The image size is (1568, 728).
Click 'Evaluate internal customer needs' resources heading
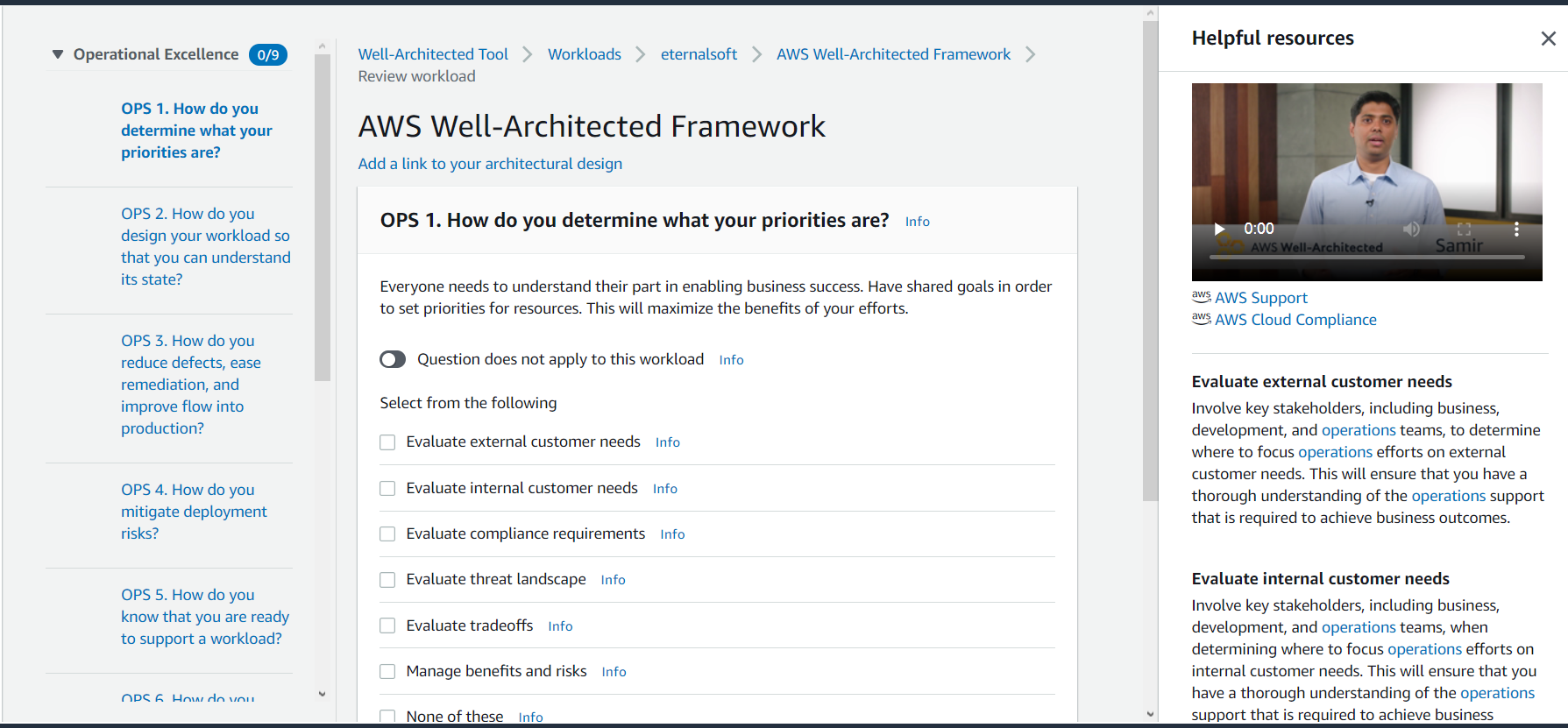pos(1321,579)
